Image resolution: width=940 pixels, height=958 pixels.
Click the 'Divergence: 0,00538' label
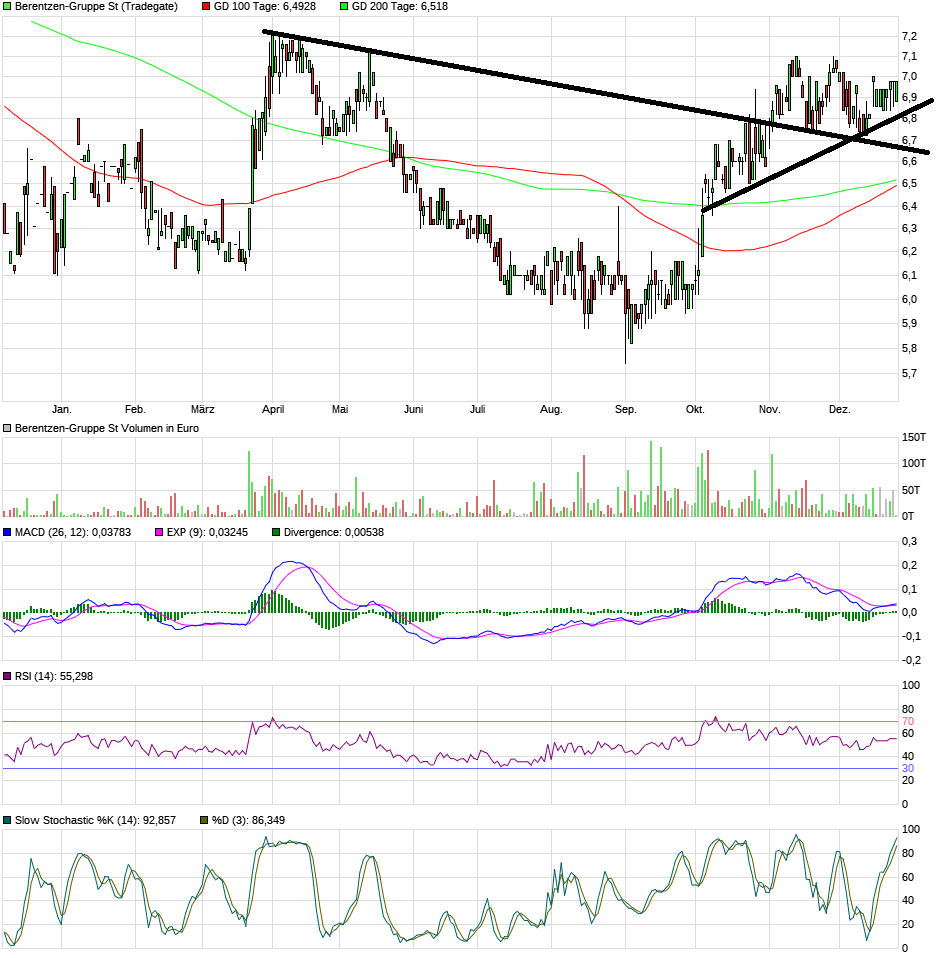(333, 532)
